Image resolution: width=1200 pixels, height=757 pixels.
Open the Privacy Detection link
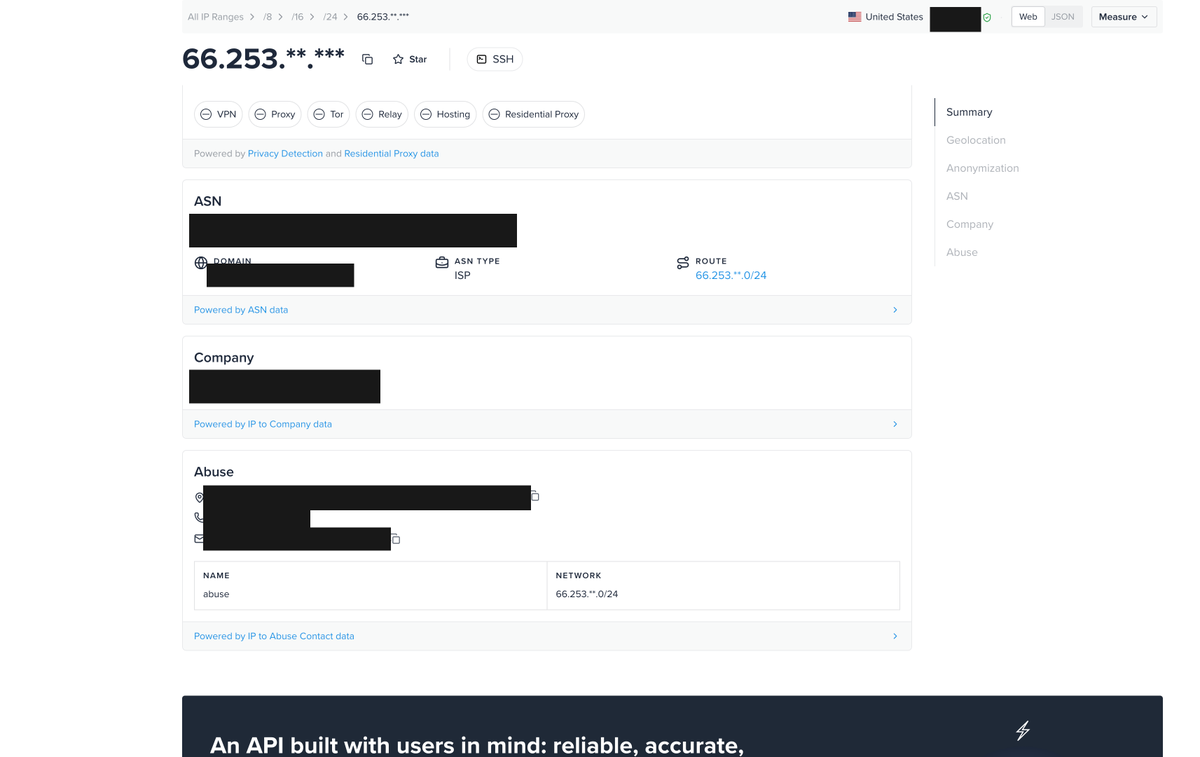click(285, 154)
